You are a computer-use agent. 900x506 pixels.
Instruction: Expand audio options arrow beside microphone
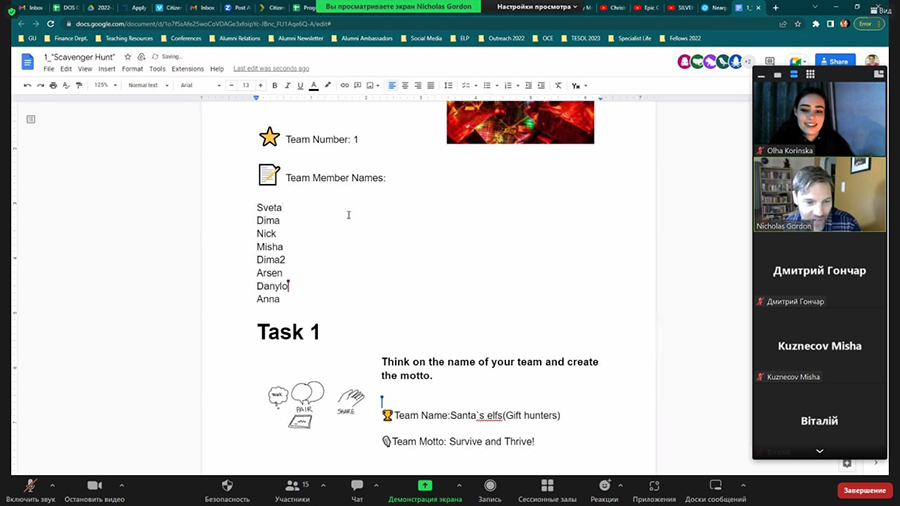coord(52,485)
